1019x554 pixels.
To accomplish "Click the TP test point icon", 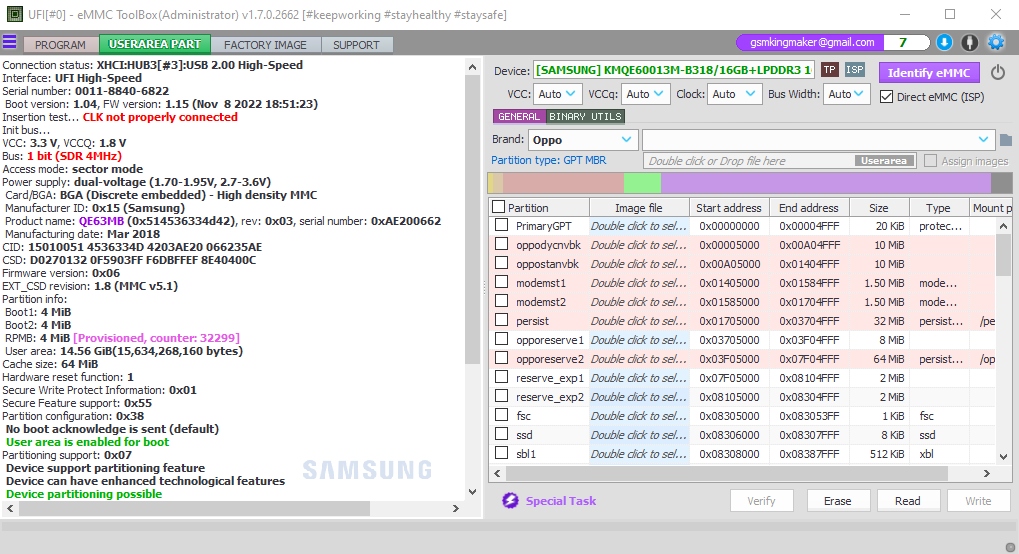I will (829, 70).
